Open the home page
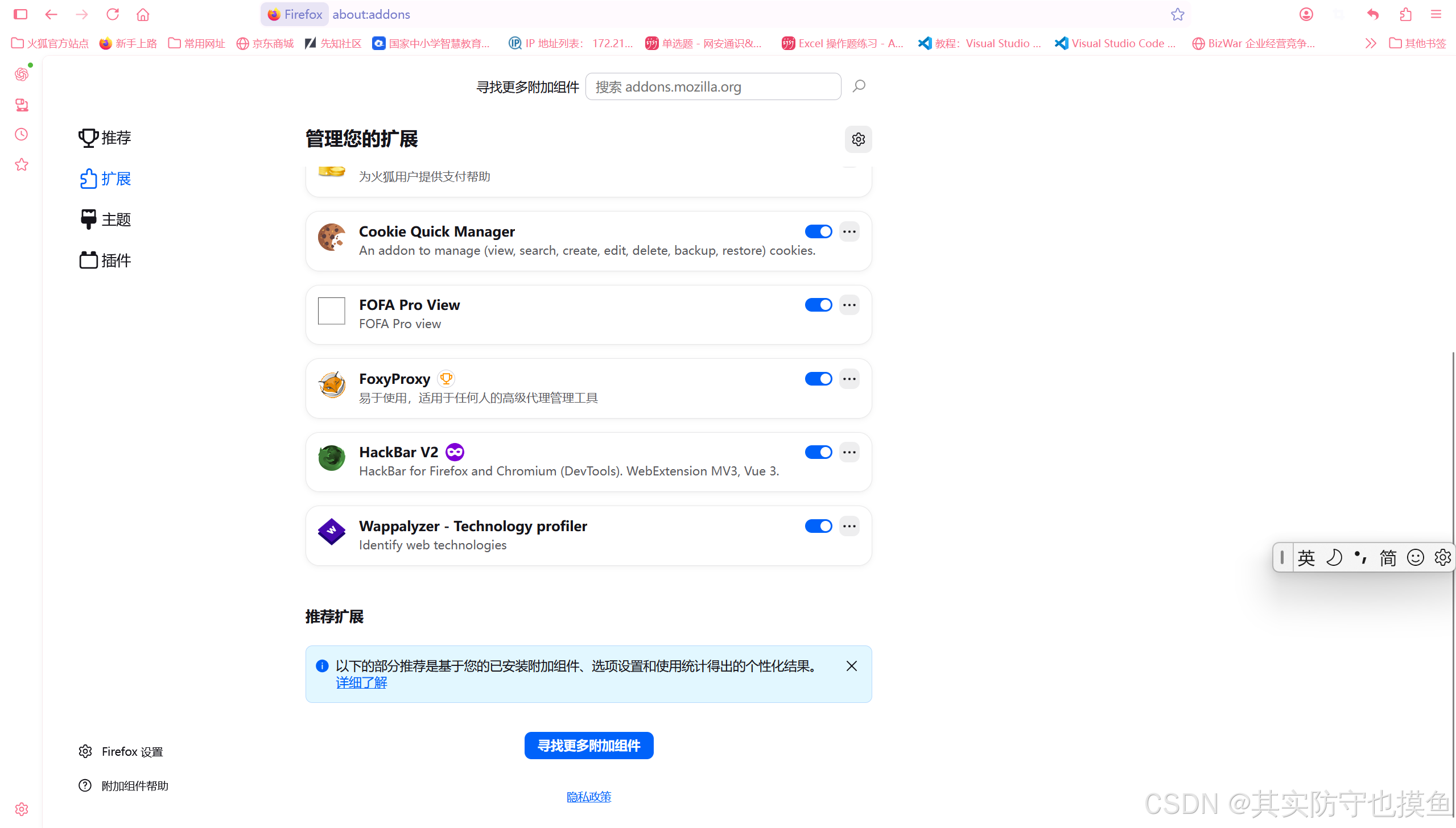 [x=143, y=14]
